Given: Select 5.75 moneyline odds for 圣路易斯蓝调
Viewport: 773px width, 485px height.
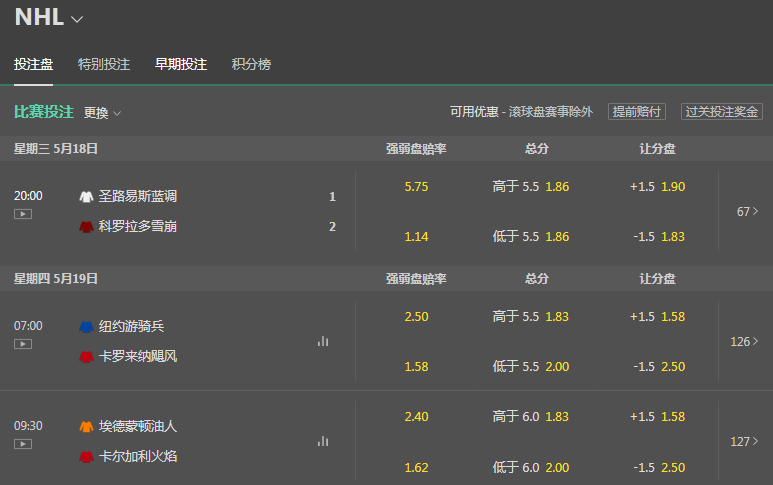Looking at the screenshot, I should click(x=416, y=187).
